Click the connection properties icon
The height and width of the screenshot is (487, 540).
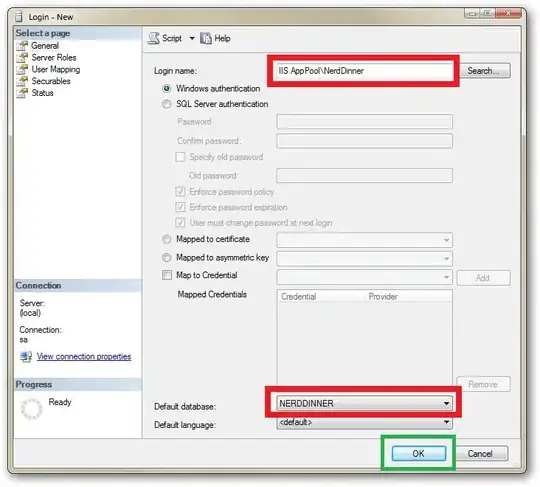click(x=26, y=356)
